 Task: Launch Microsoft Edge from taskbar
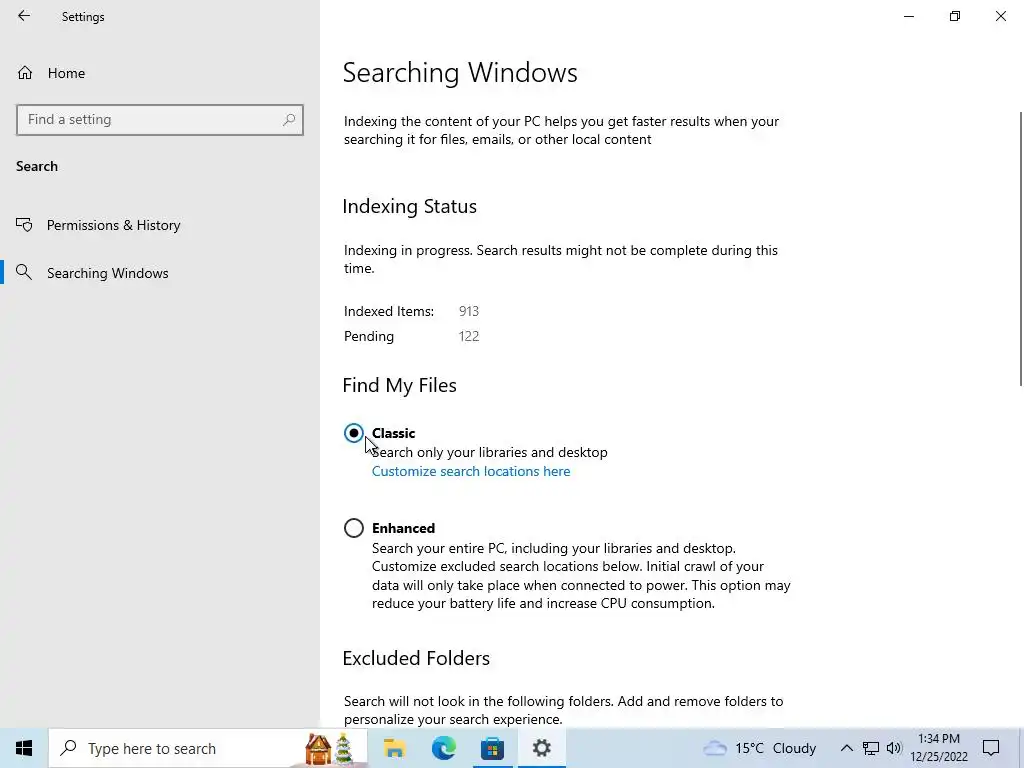443,748
